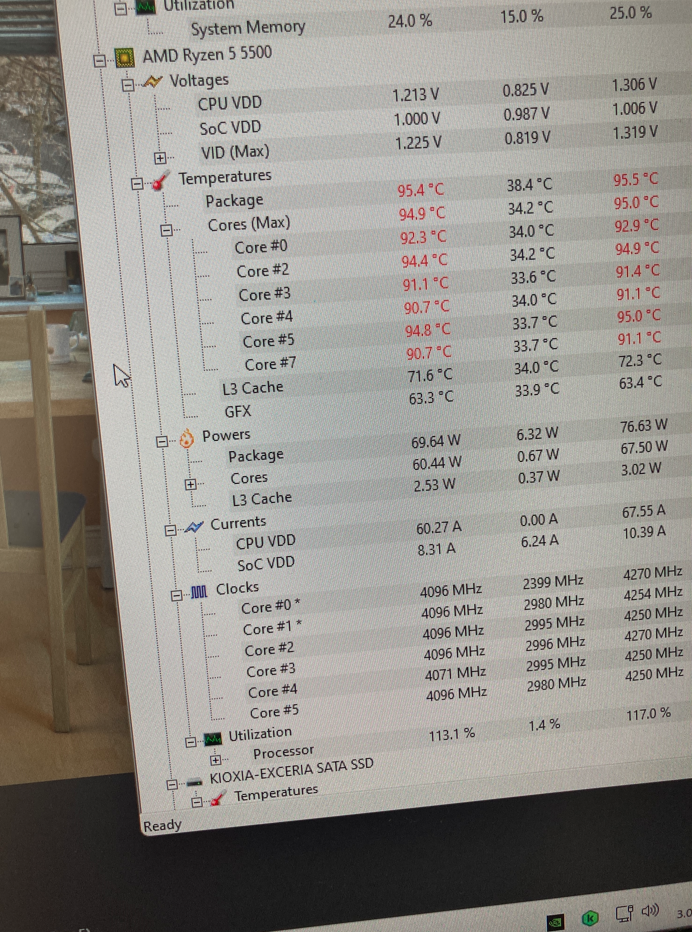Select the Core #7 temperature row

point(270,364)
